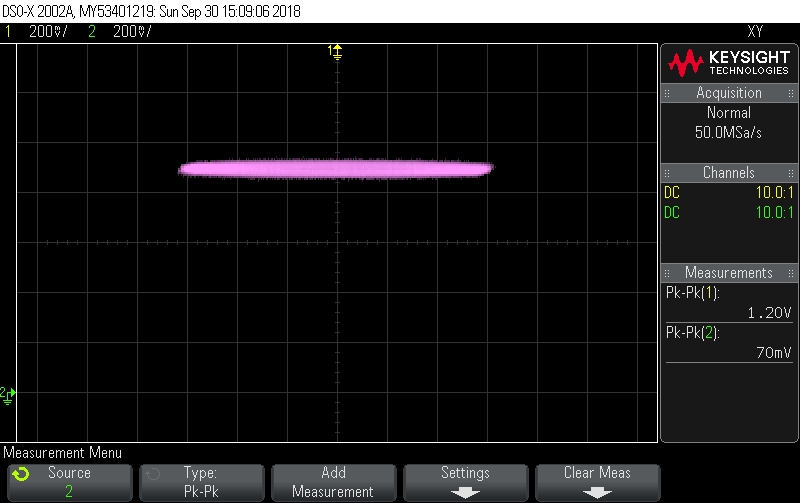Click the grey rotary icon on Type softkey
This screenshot has width=800, height=503.
tap(153, 474)
